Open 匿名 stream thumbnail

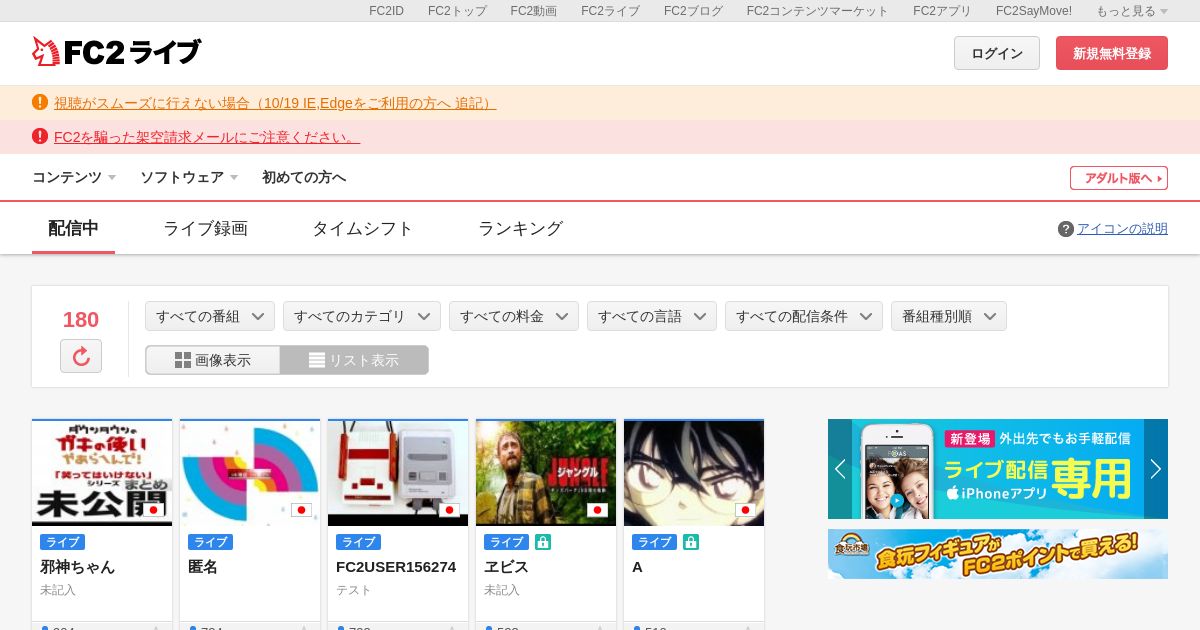pos(250,473)
